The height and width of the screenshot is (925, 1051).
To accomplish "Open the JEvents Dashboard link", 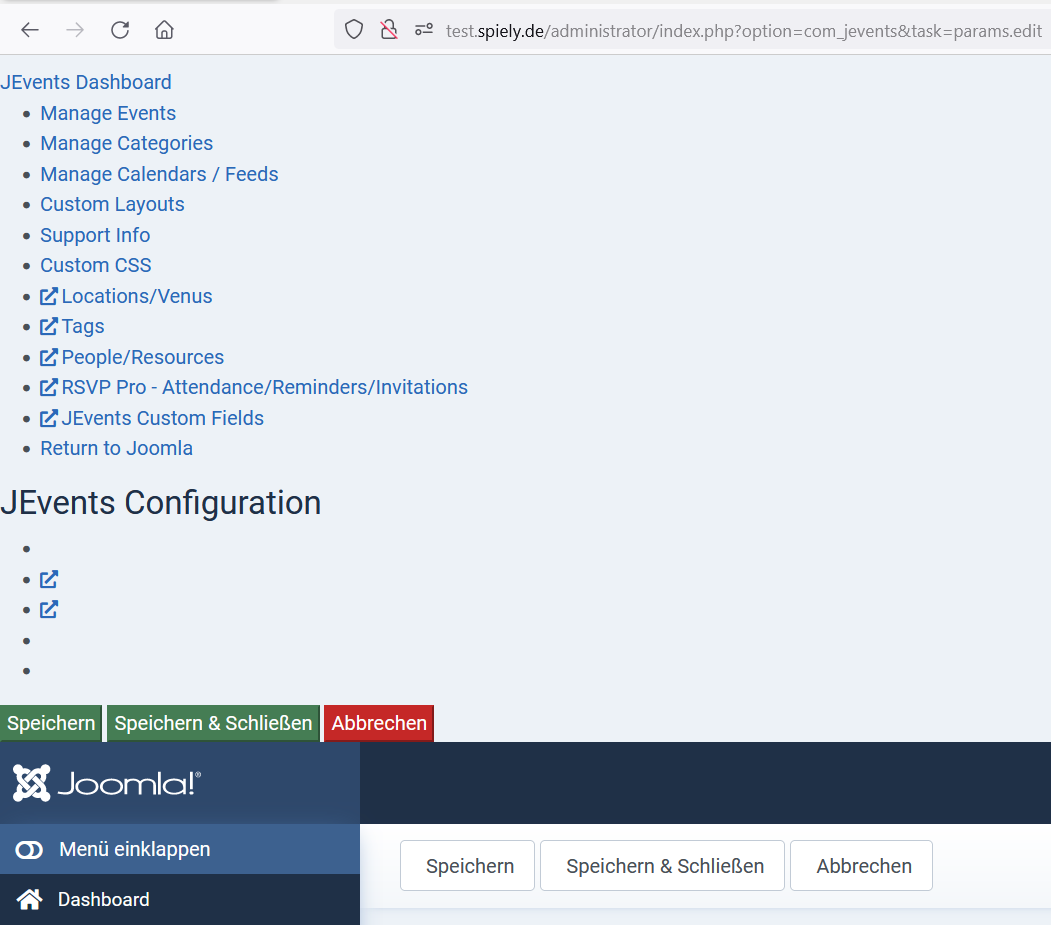I will coord(86,82).
